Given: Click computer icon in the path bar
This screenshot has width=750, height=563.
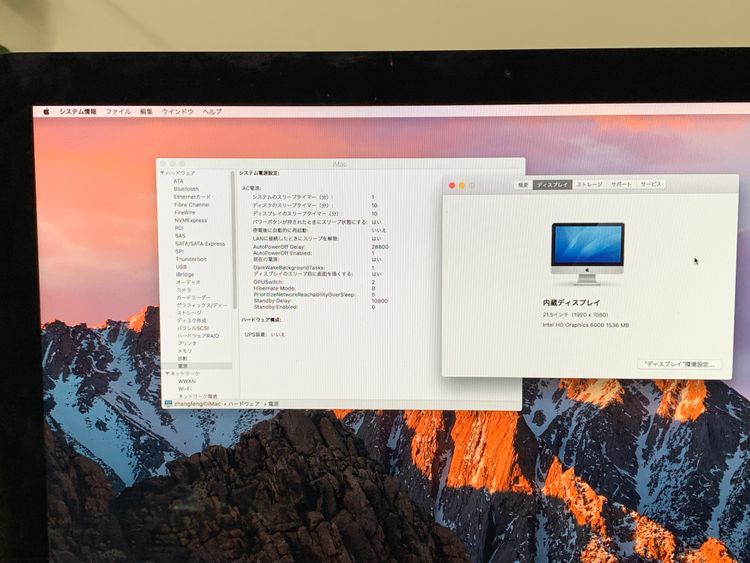Looking at the screenshot, I should point(168,404).
